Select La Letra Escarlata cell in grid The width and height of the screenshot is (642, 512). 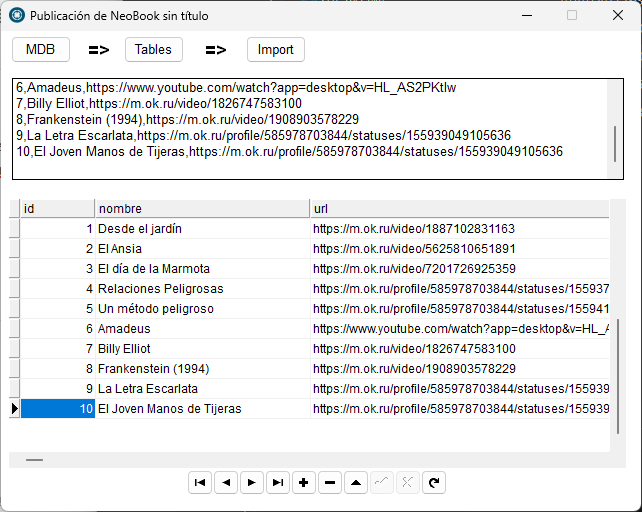tap(202, 389)
